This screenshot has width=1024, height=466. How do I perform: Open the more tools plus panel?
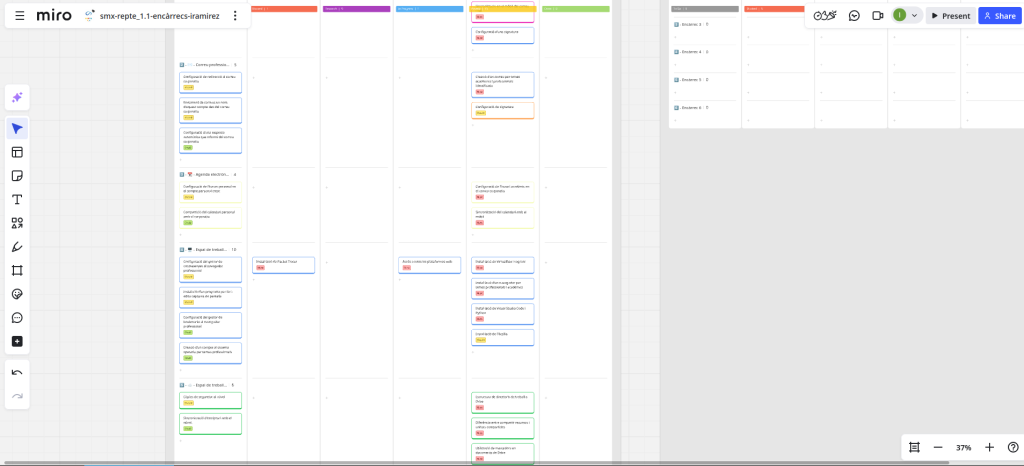17,342
